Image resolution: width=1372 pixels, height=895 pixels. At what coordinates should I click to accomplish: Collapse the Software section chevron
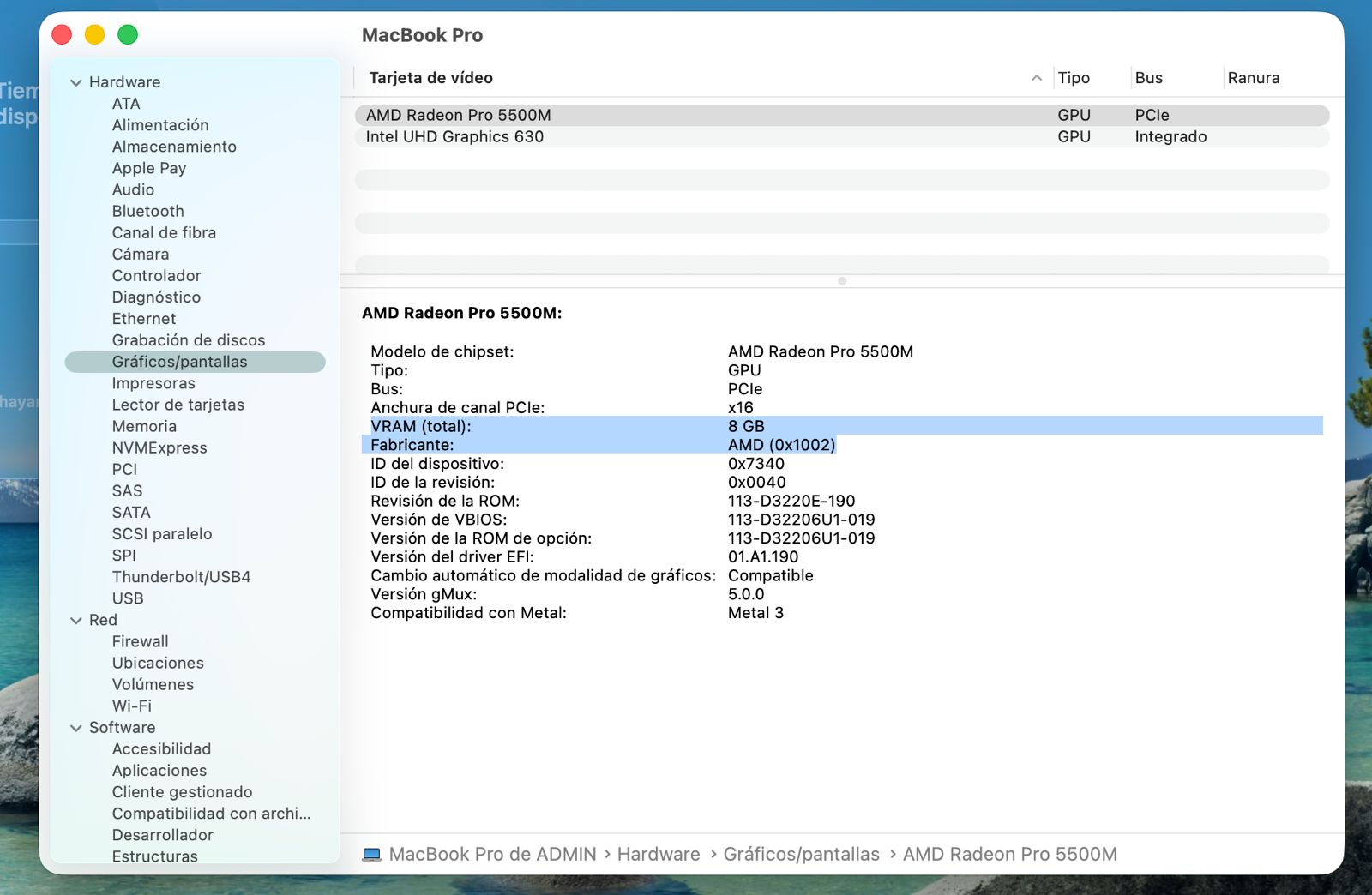[76, 728]
